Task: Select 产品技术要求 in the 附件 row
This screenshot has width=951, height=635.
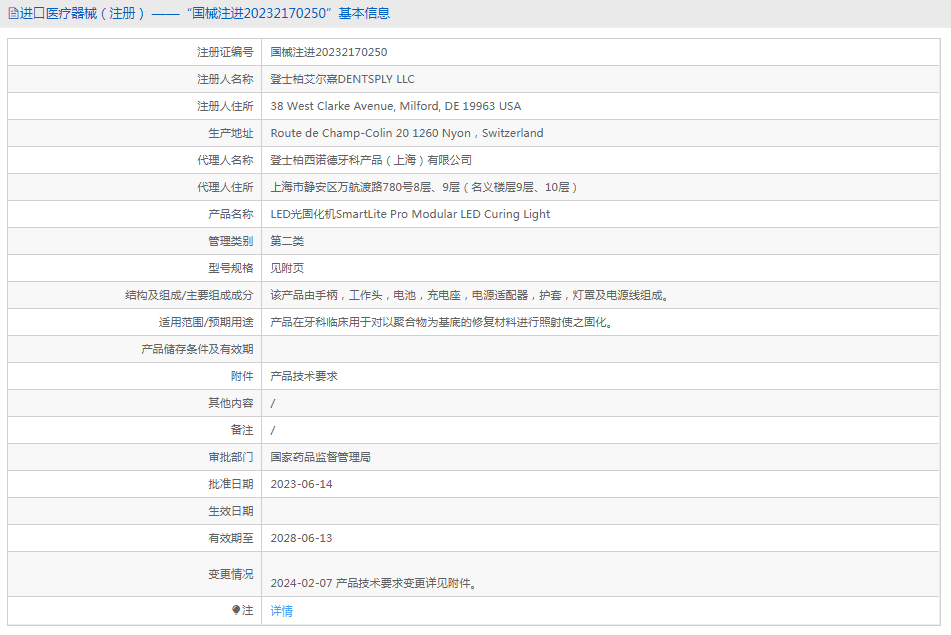Action: tap(304, 376)
